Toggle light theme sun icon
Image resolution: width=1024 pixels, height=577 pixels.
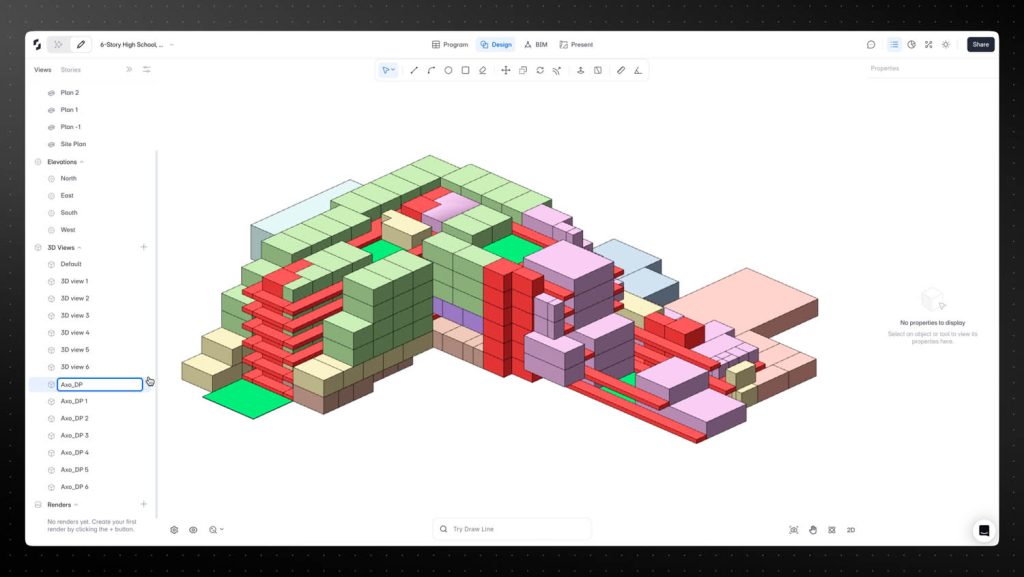(945, 45)
